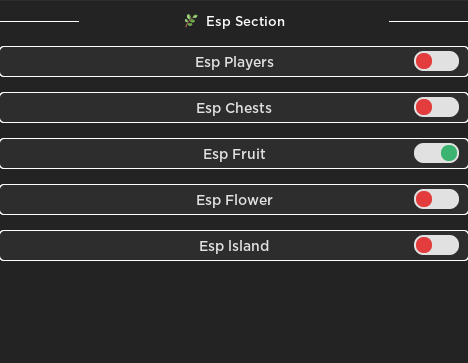Image resolution: width=468 pixels, height=363 pixels.
Task: Click the herb leaf icon beside Esp Section
Action: coord(191,21)
